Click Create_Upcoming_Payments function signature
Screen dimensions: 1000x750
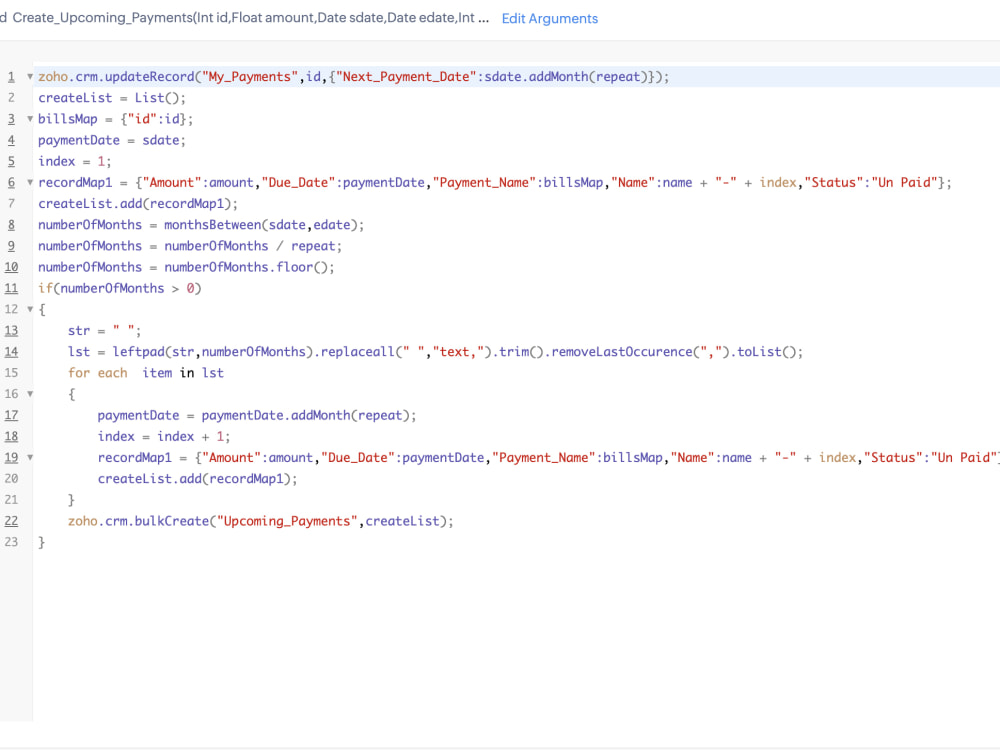coord(251,18)
